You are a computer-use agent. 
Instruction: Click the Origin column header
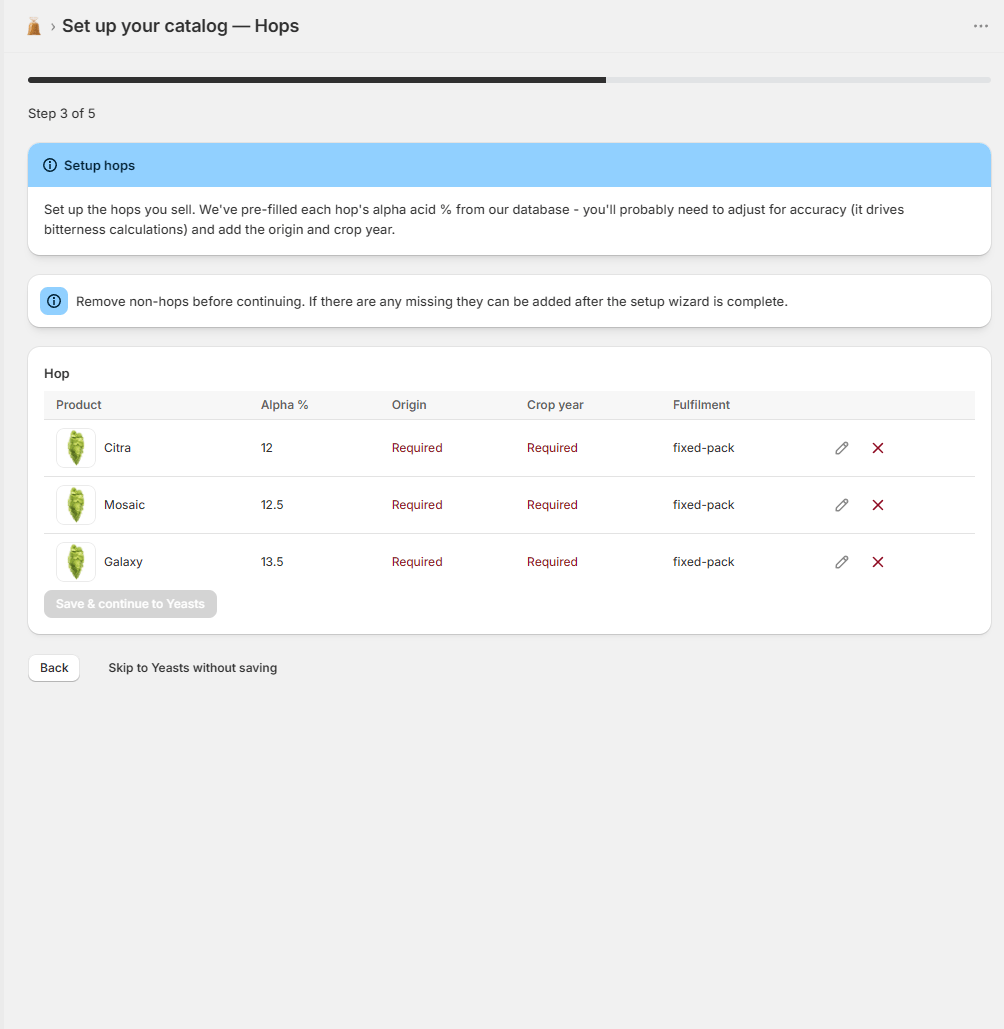tap(409, 405)
